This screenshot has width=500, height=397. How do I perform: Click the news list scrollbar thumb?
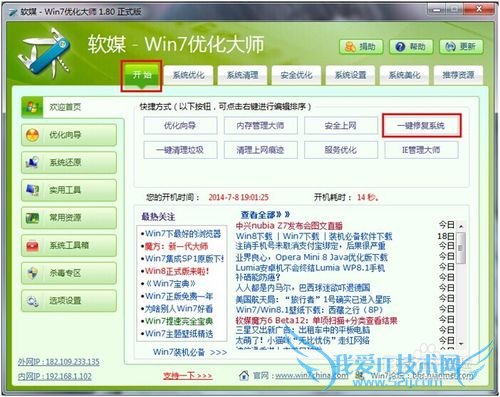pyautogui.click(x=461, y=248)
